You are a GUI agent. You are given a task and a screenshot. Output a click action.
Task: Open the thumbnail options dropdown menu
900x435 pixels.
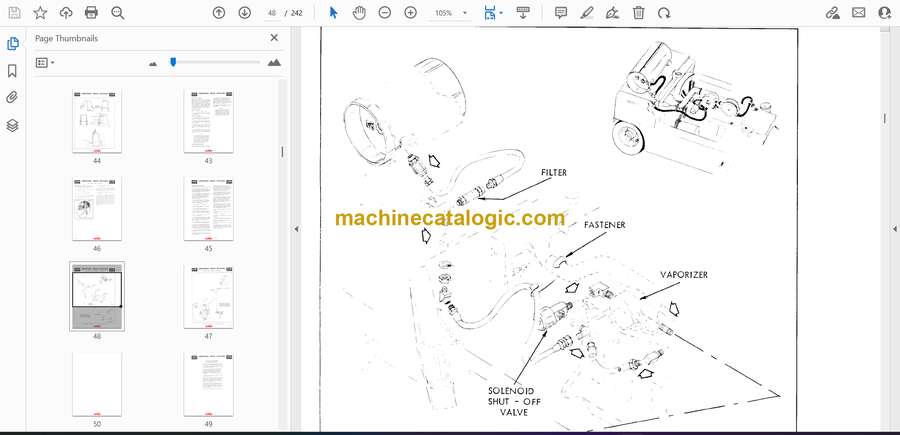click(45, 62)
